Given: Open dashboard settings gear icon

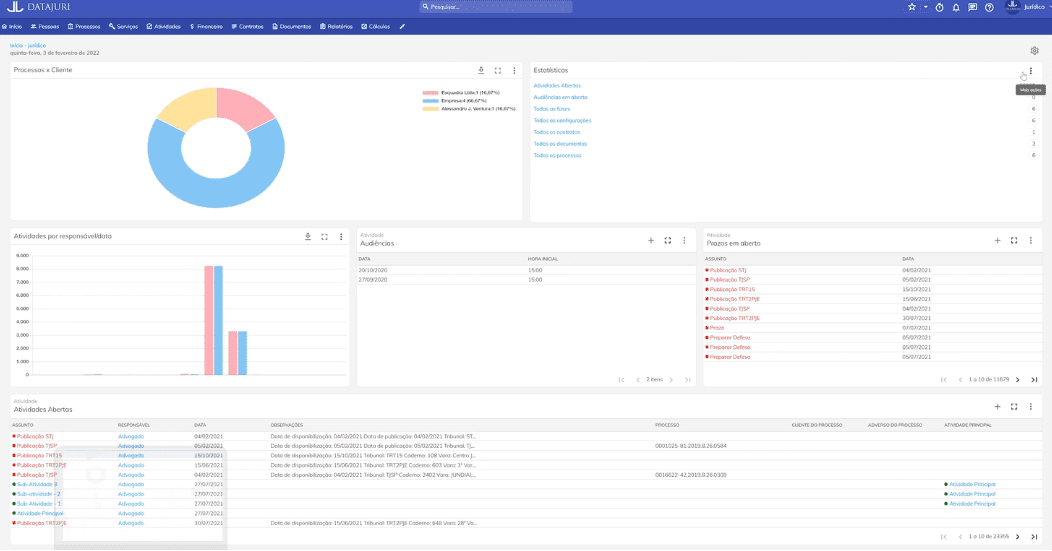Looking at the screenshot, I should pos(1034,50).
